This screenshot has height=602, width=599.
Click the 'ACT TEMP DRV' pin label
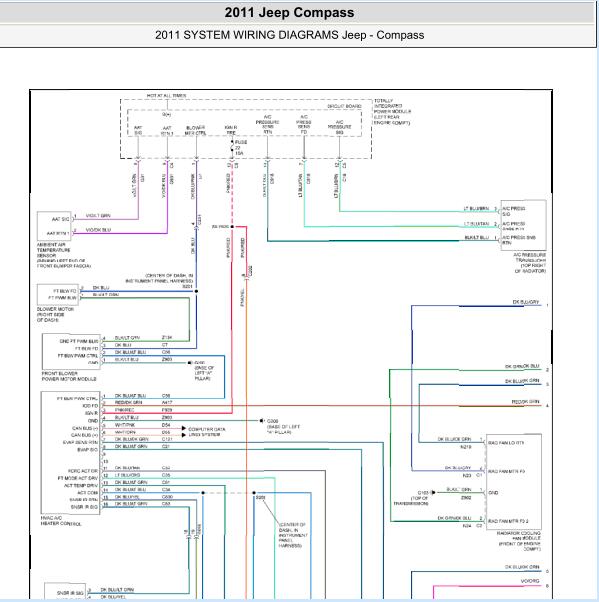(x=81, y=485)
